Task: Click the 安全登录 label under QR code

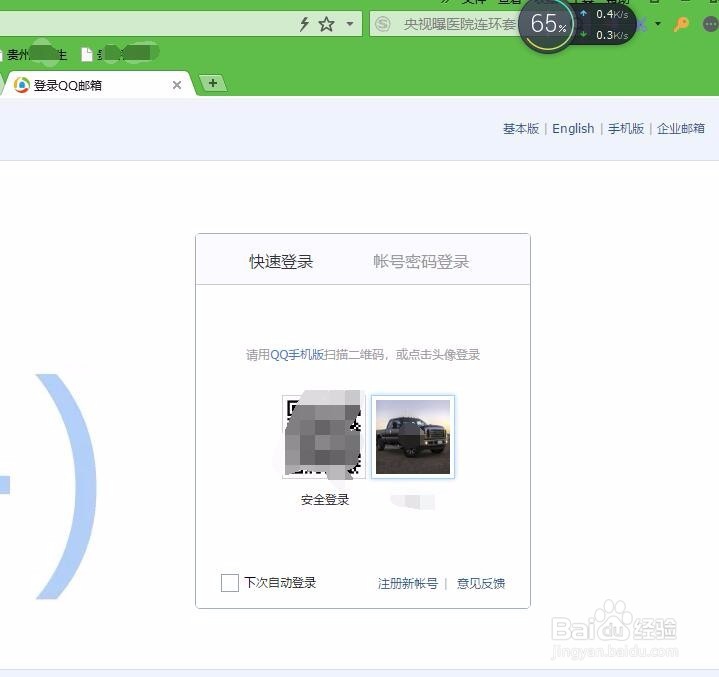Action: (325, 499)
